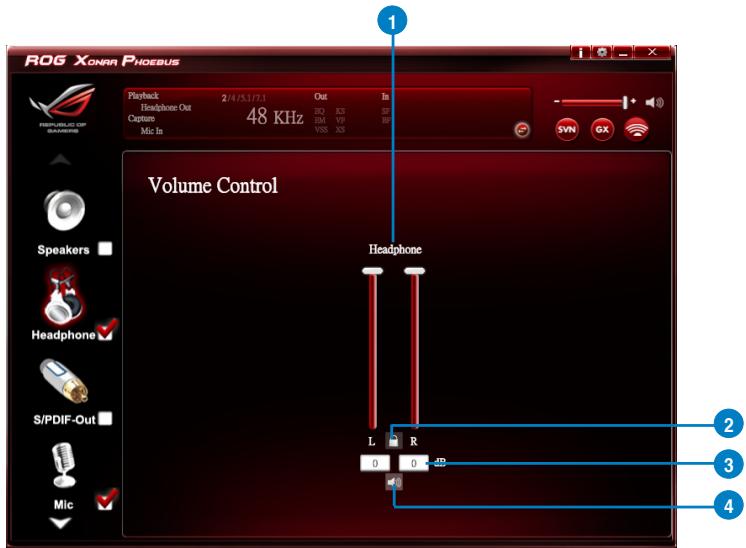Click the Volume Control heading
Viewport: 746px width, 548px height.
click(213, 186)
